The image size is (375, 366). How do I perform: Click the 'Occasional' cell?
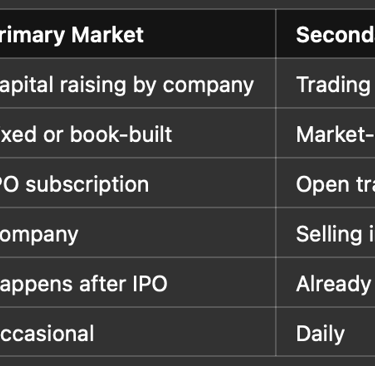click(138, 331)
